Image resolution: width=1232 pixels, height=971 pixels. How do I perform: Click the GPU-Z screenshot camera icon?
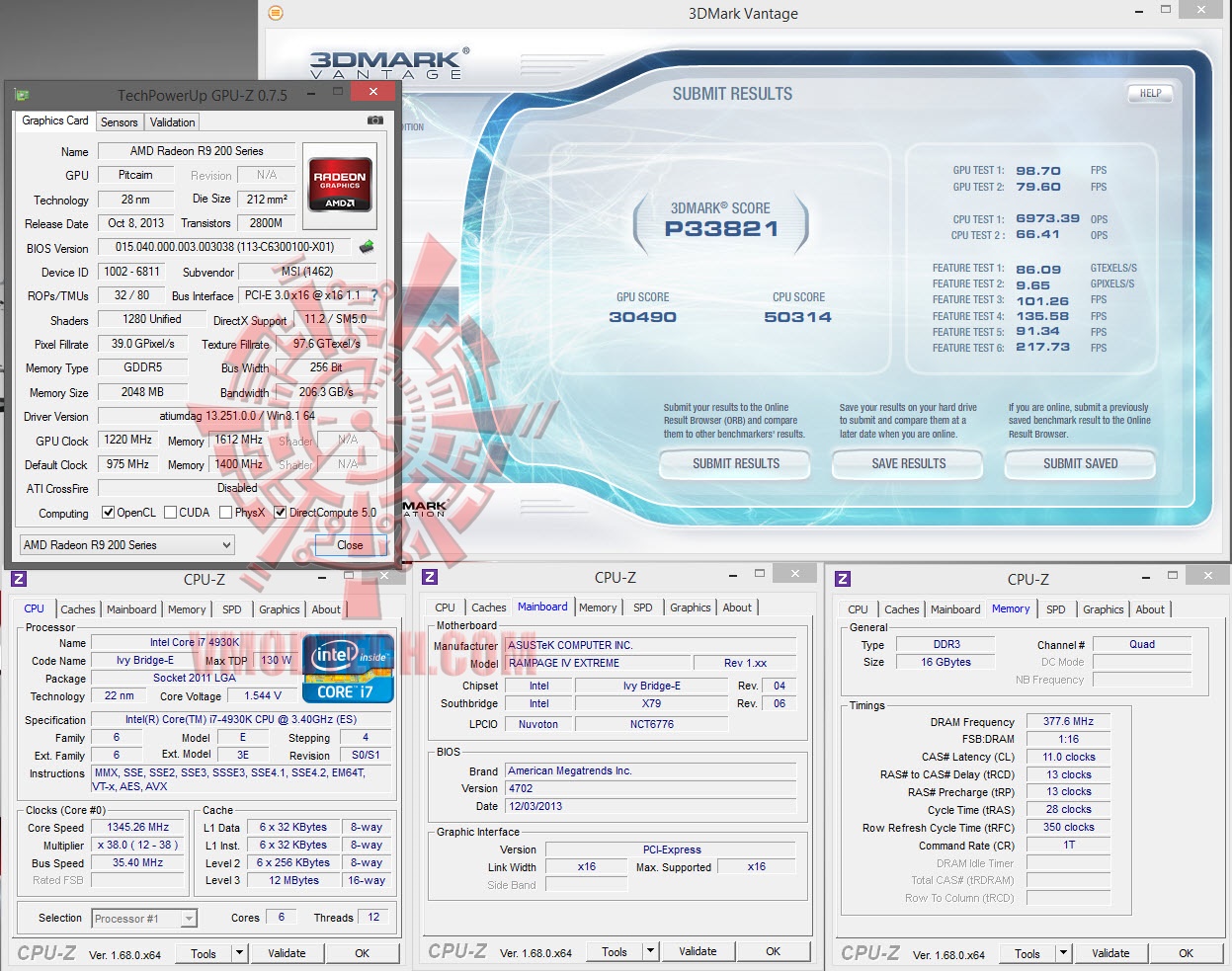(x=375, y=121)
